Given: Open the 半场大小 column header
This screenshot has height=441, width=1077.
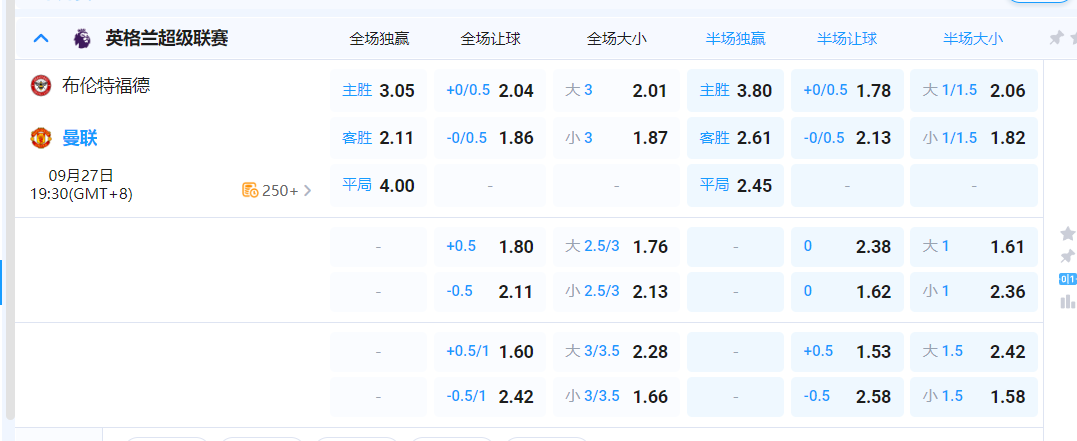Looking at the screenshot, I should (x=972, y=39).
